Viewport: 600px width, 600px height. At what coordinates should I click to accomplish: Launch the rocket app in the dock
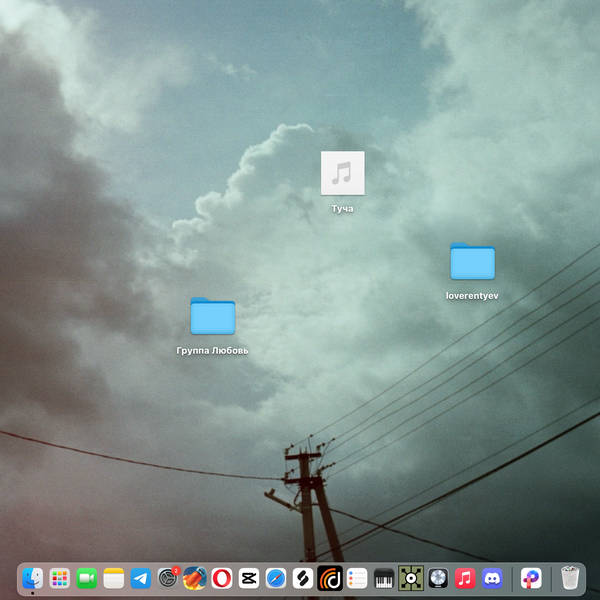coord(195,578)
